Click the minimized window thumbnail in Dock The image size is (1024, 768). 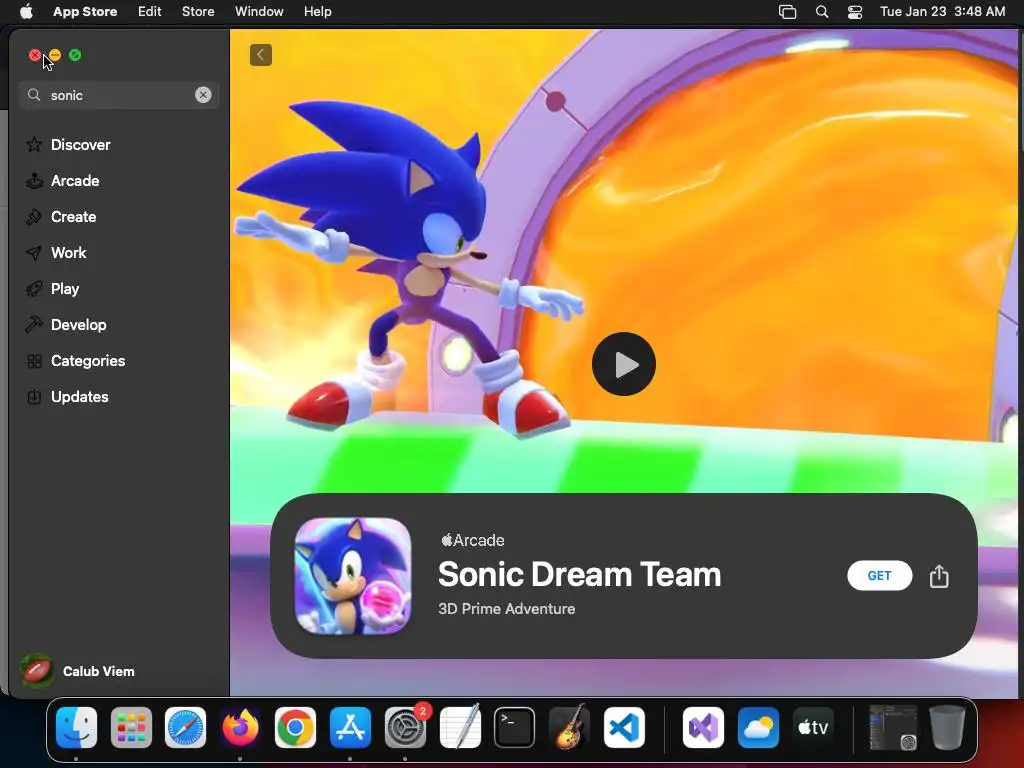click(893, 727)
